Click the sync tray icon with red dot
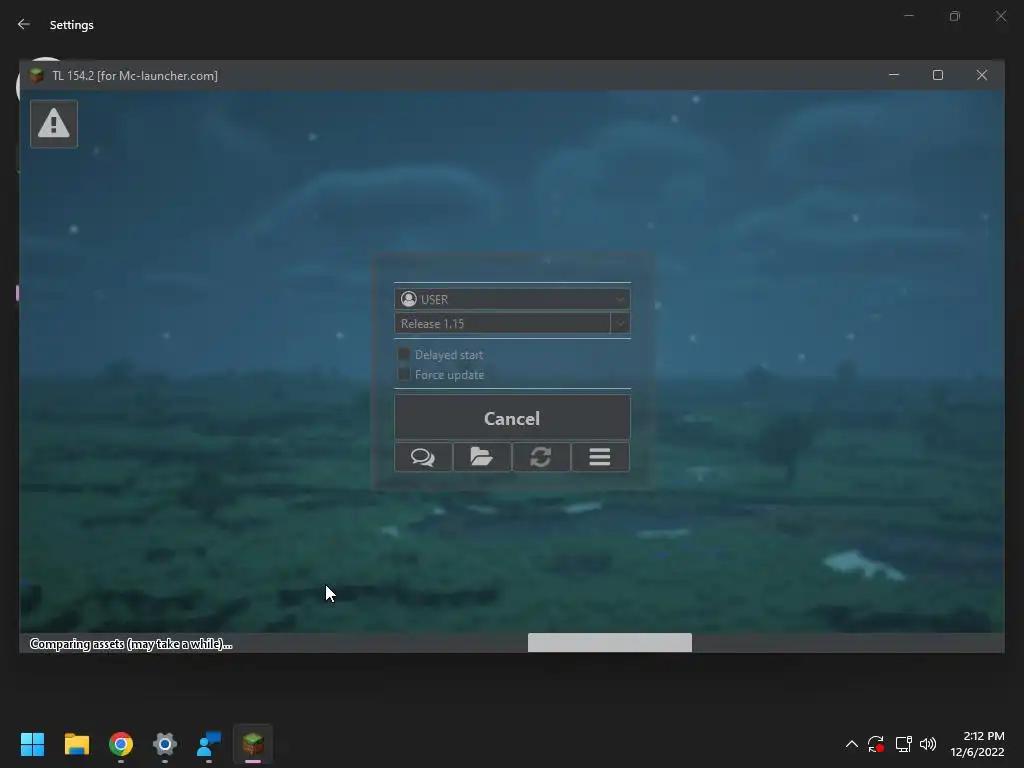The image size is (1024, 768). 876,744
